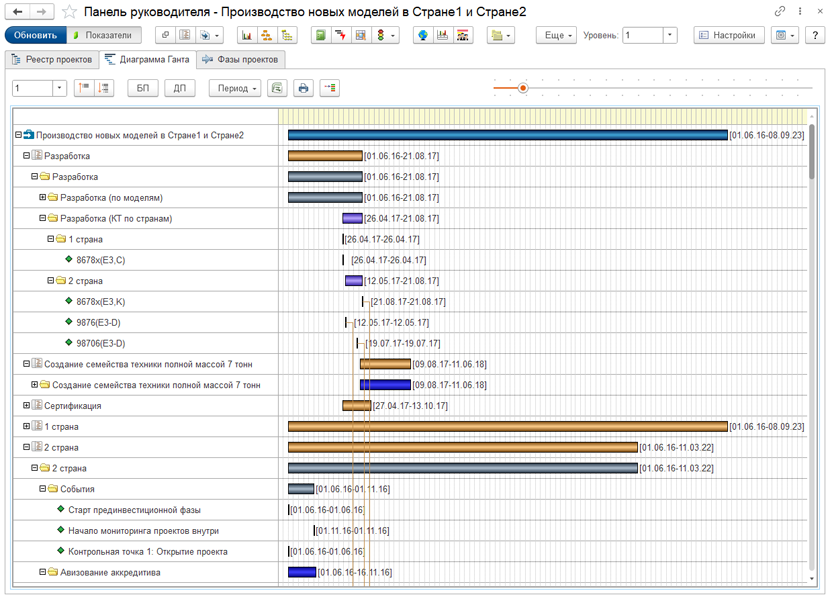Expand the Сертификация row
830x601 pixels.
[x=26, y=406]
